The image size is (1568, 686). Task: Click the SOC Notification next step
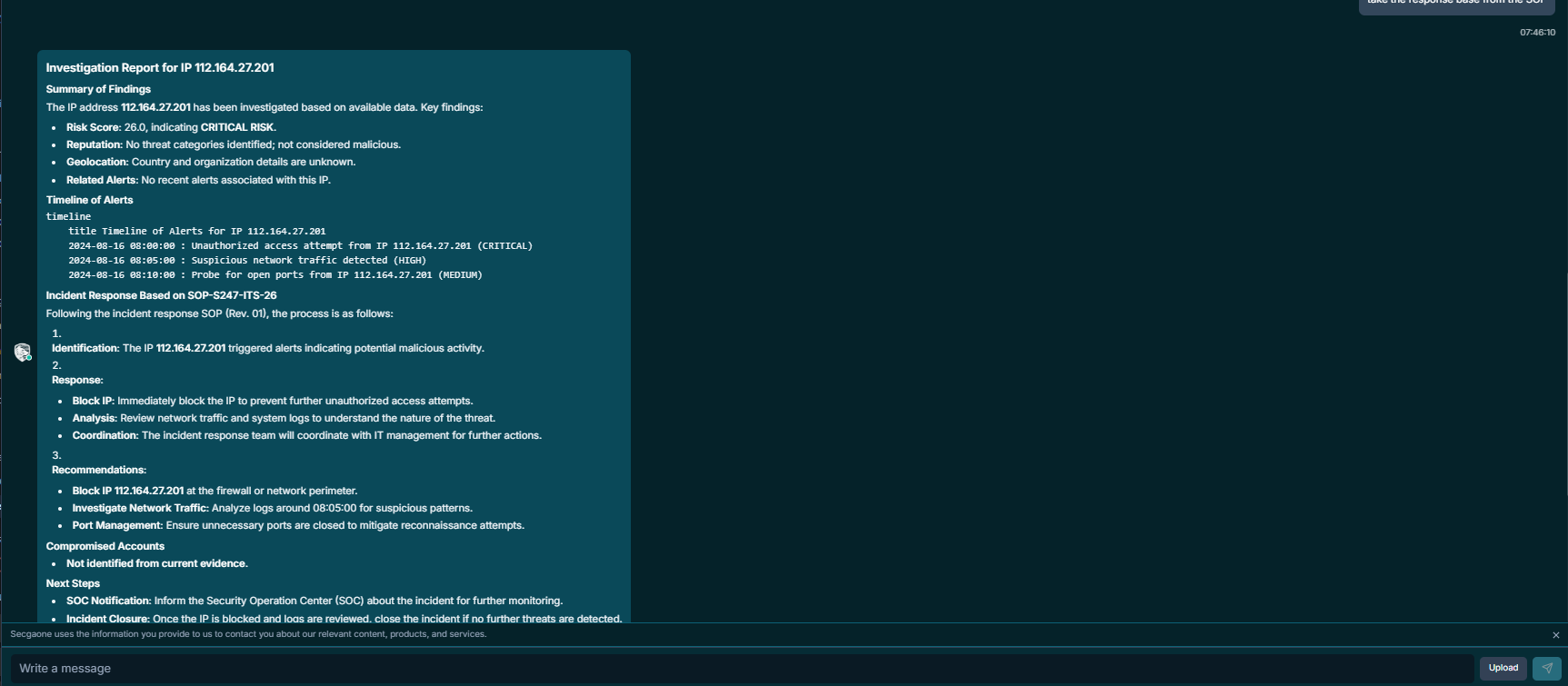coord(108,601)
